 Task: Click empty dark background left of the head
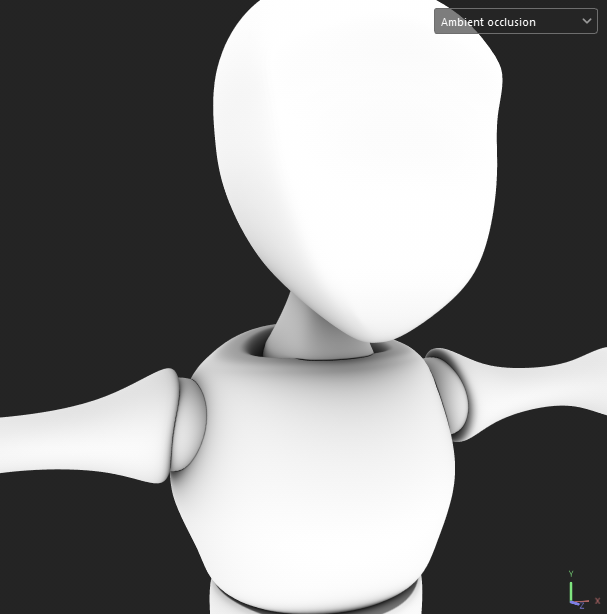[100, 150]
